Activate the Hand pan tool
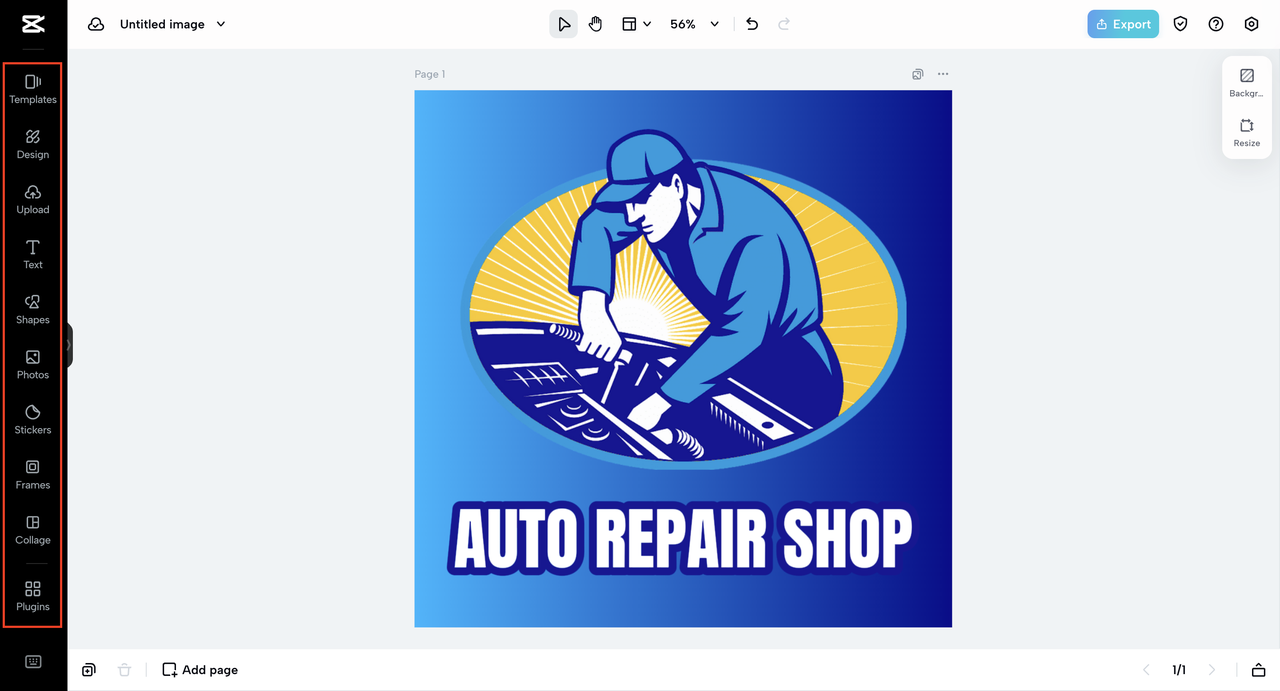 [596, 24]
